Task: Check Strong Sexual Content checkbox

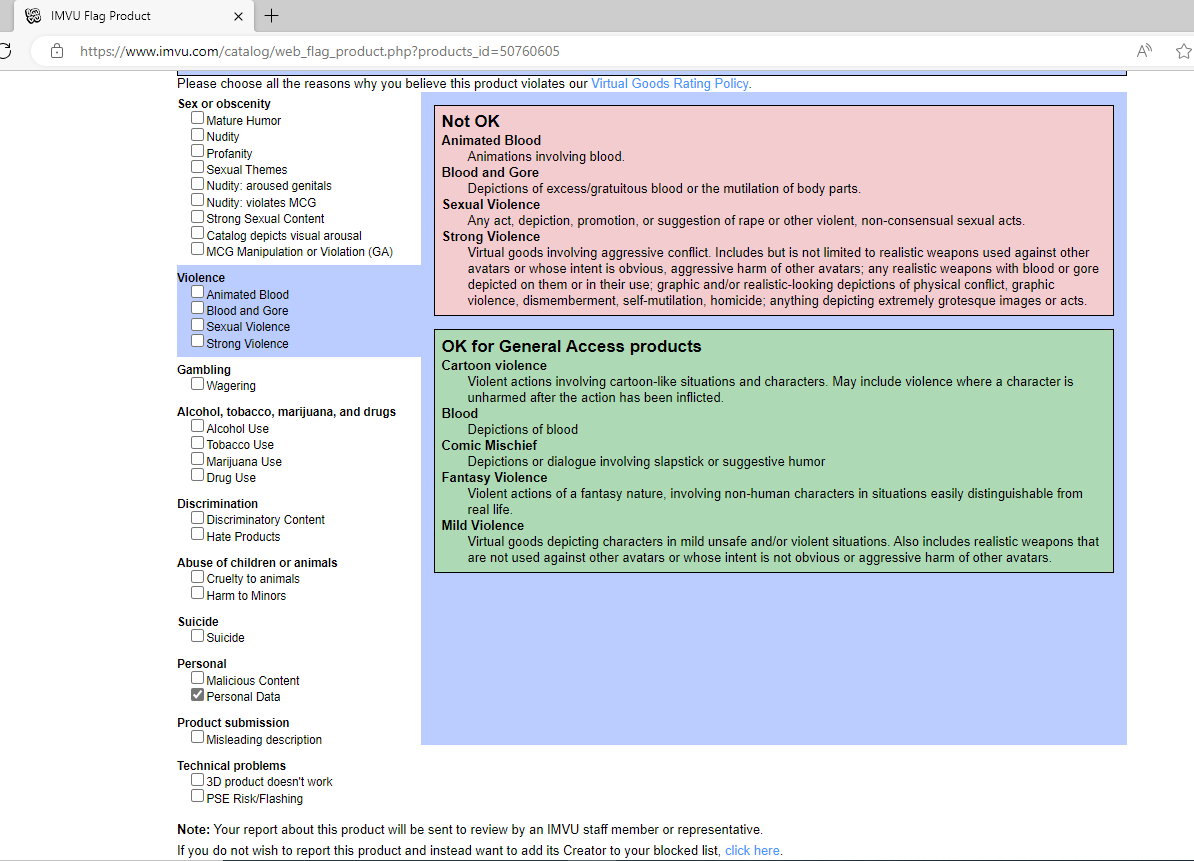Action: [x=197, y=216]
